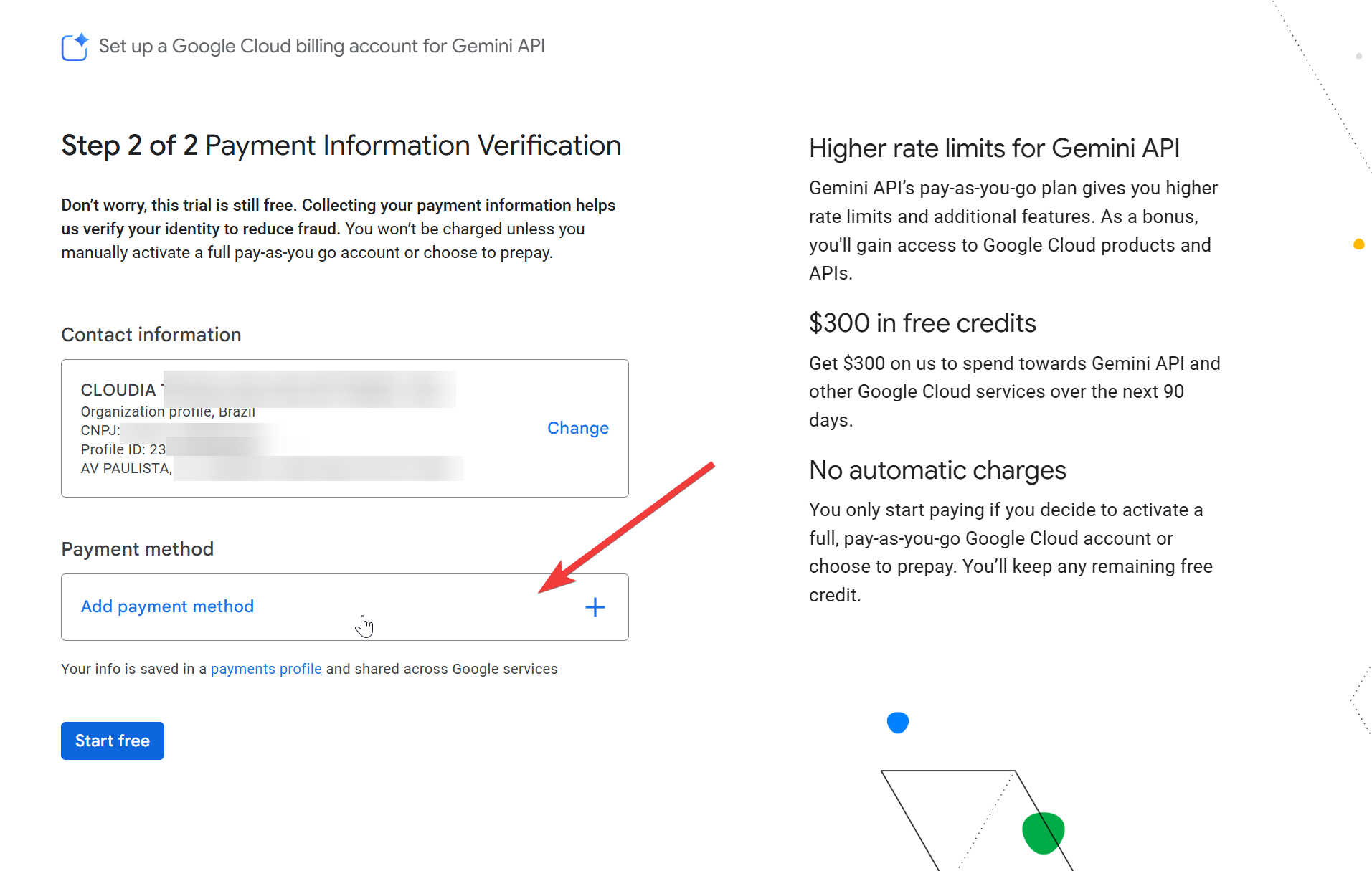The height and width of the screenshot is (871, 1372).
Task: Click the Higher rate limits heading
Action: [994, 148]
